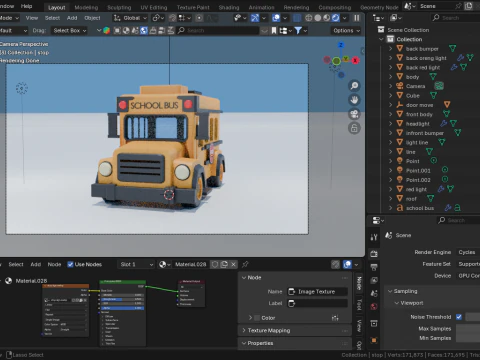Open the Output properties tab icon
This screenshot has width=480, height=360.
374,267
